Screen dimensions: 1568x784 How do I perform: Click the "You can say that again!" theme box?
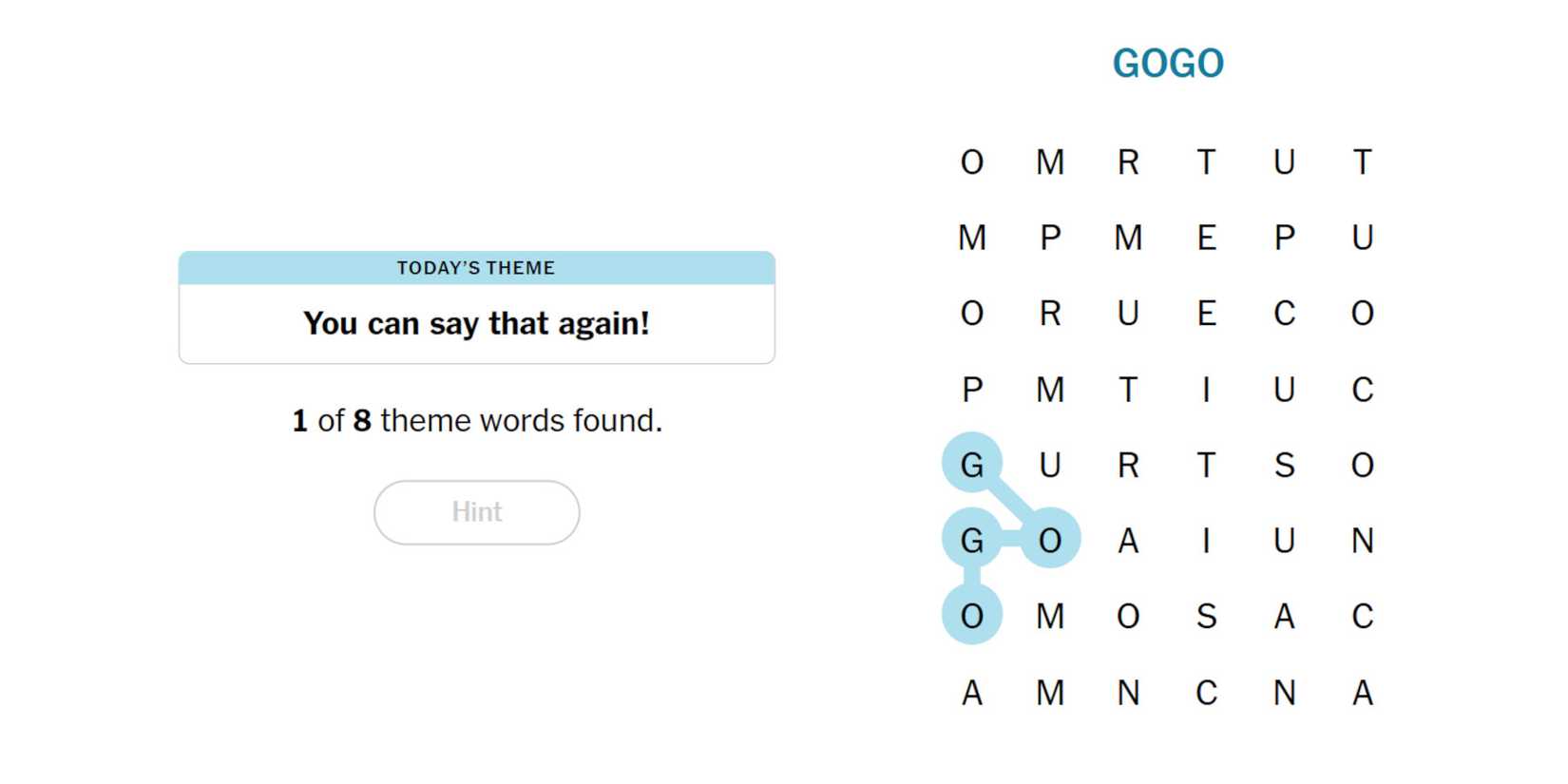(476, 323)
